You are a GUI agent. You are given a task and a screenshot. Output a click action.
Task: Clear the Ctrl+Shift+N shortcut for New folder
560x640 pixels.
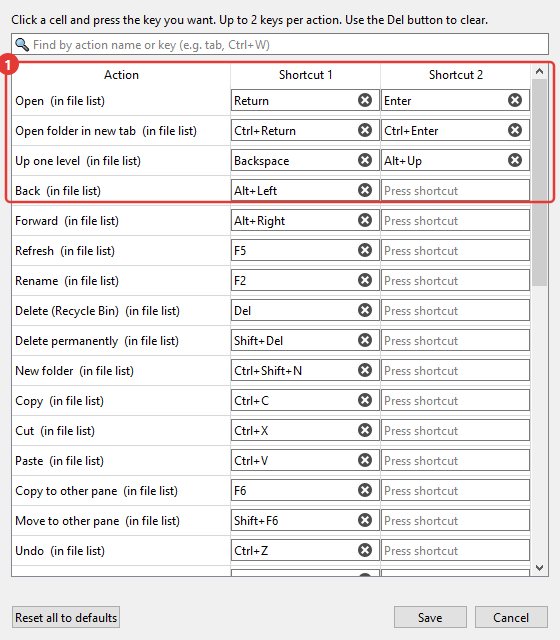pyautogui.click(x=365, y=370)
